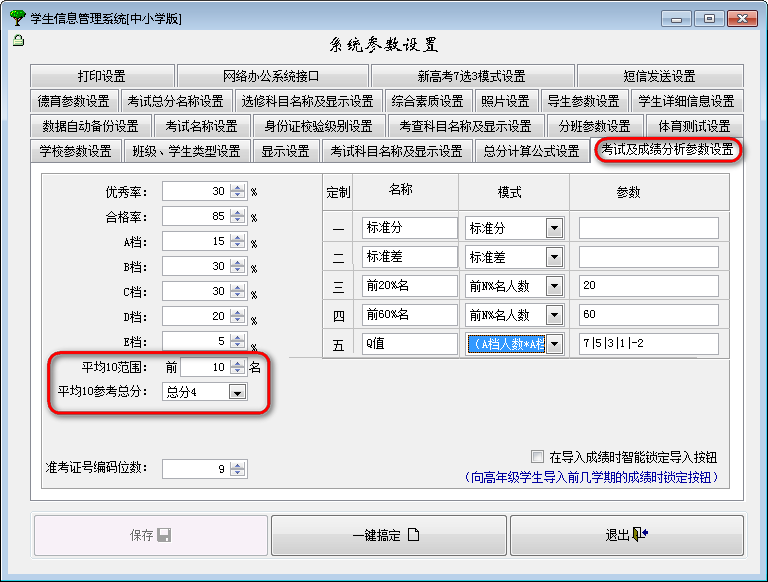
Task: Click the tree app icon in title bar
Action: coord(14,18)
